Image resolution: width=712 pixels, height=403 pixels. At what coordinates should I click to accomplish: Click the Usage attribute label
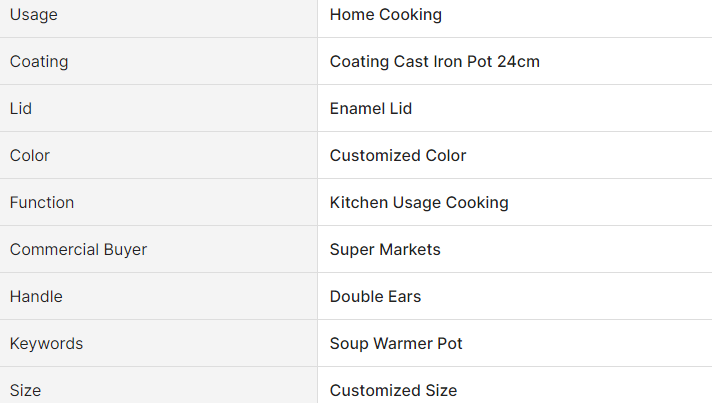click(33, 14)
